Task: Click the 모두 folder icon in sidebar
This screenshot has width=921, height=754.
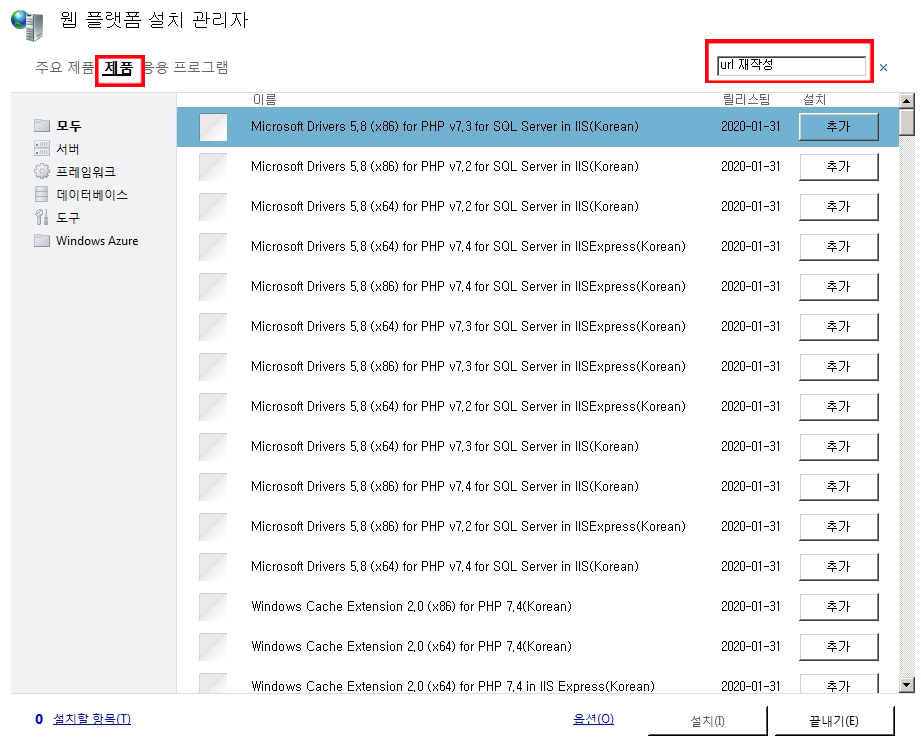Action: click(x=42, y=126)
